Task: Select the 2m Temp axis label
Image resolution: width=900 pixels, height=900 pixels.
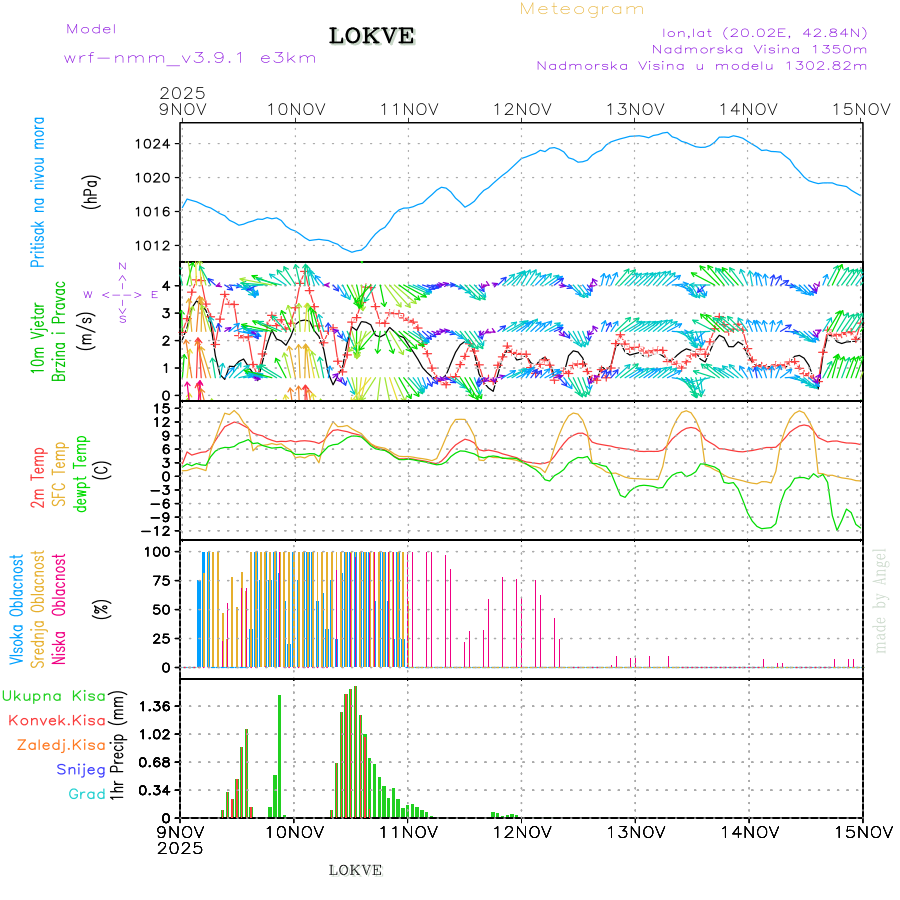Action: click(38, 478)
